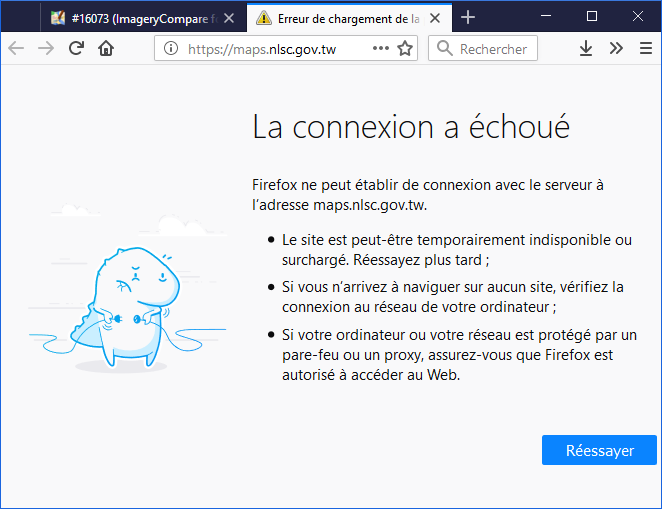This screenshot has height=509, width=662.
Task: Open the Downloads panel
Action: click(587, 48)
